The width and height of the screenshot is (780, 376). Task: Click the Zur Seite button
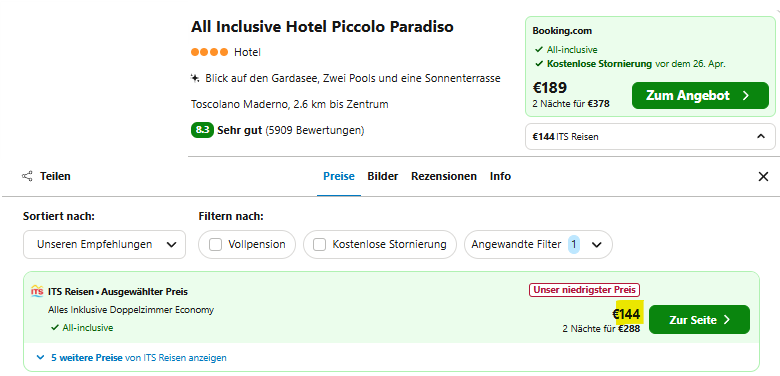[x=699, y=319]
